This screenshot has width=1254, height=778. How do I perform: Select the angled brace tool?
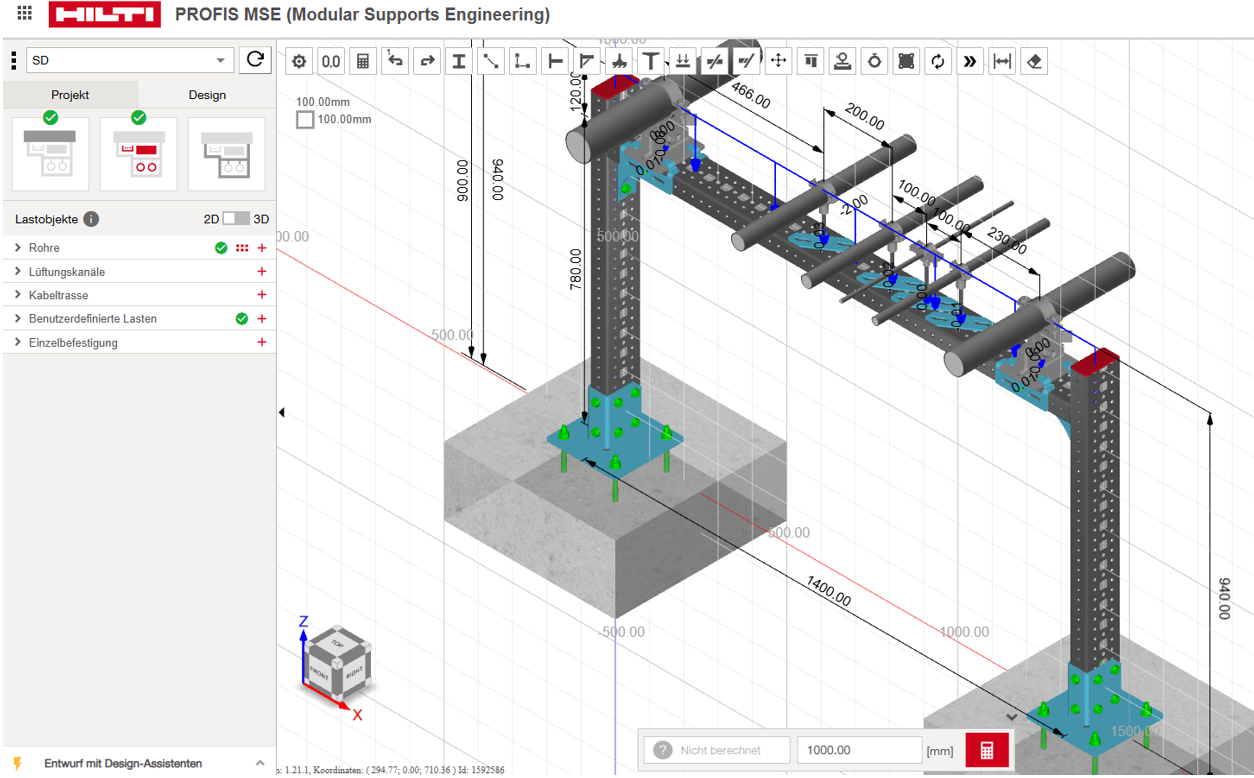click(587, 61)
